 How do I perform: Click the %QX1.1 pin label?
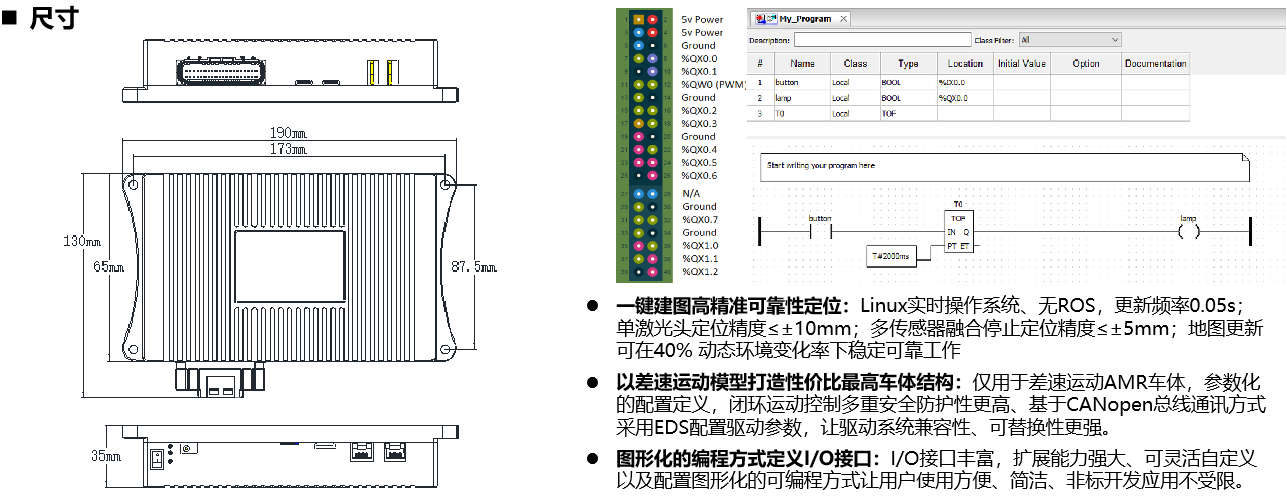pos(699,259)
